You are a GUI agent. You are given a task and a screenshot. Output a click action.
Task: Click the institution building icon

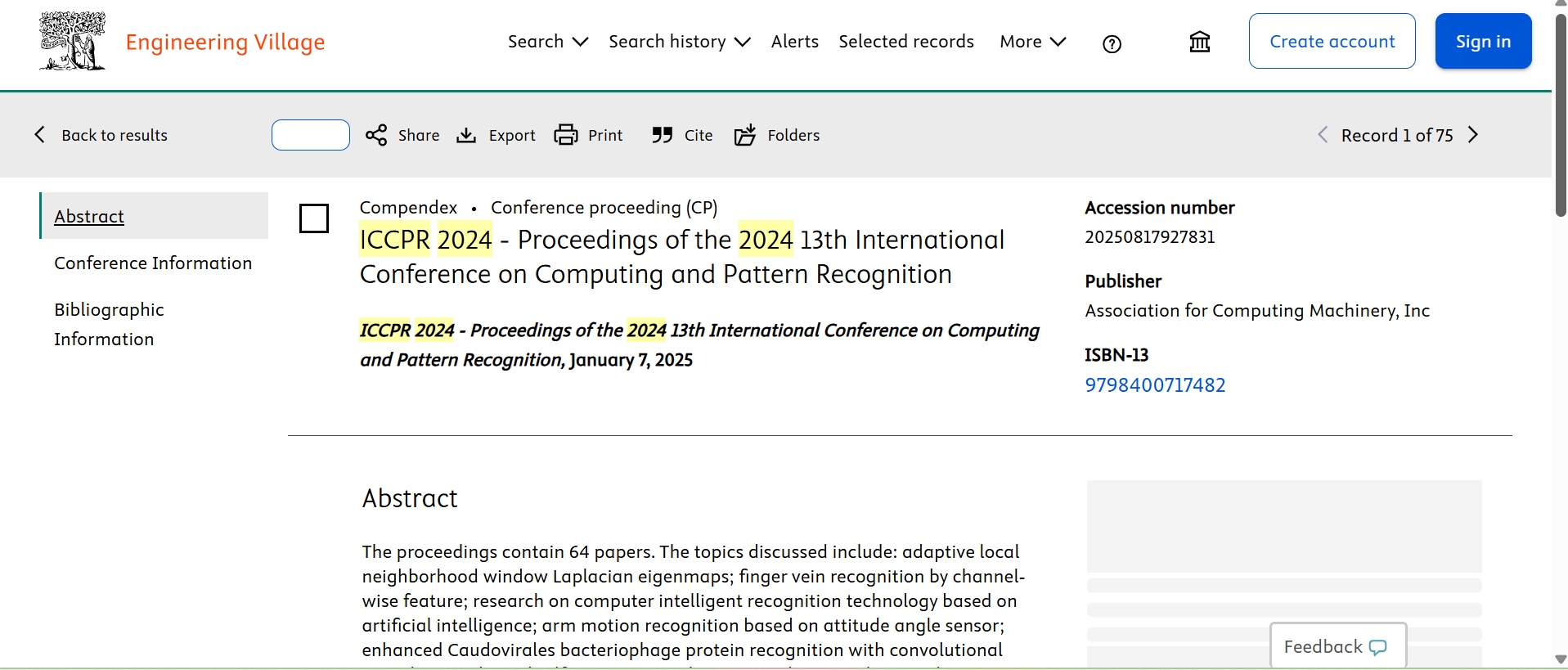pyautogui.click(x=1199, y=42)
